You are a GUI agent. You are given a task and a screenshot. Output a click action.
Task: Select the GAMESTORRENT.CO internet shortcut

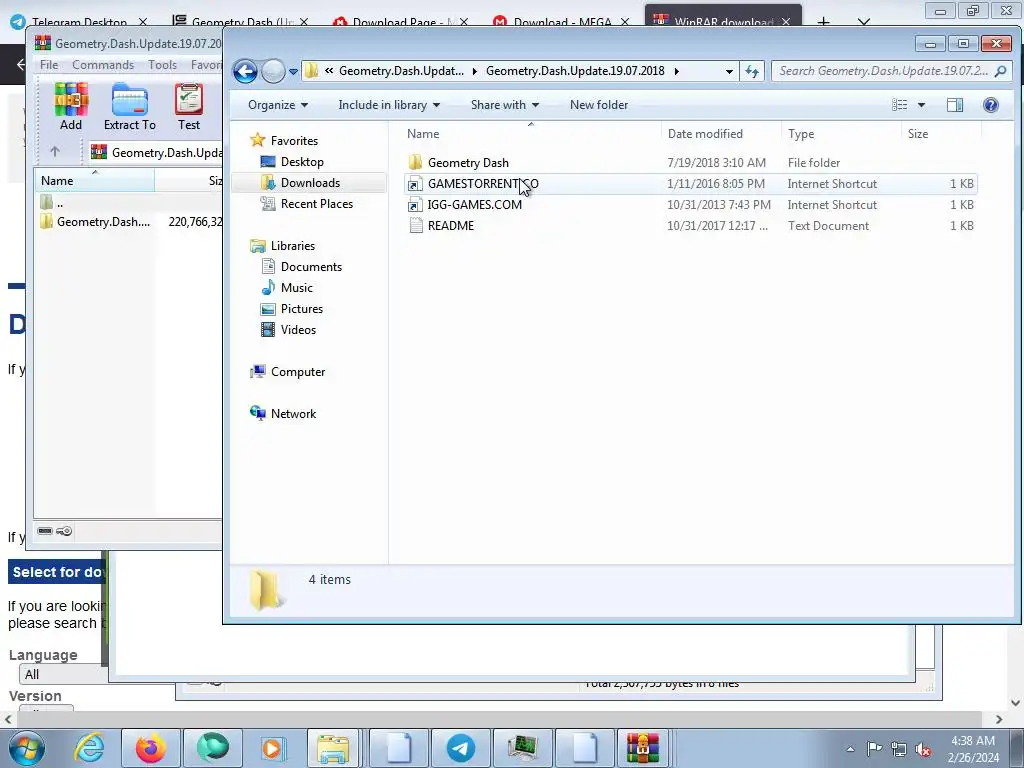(x=690, y=184)
